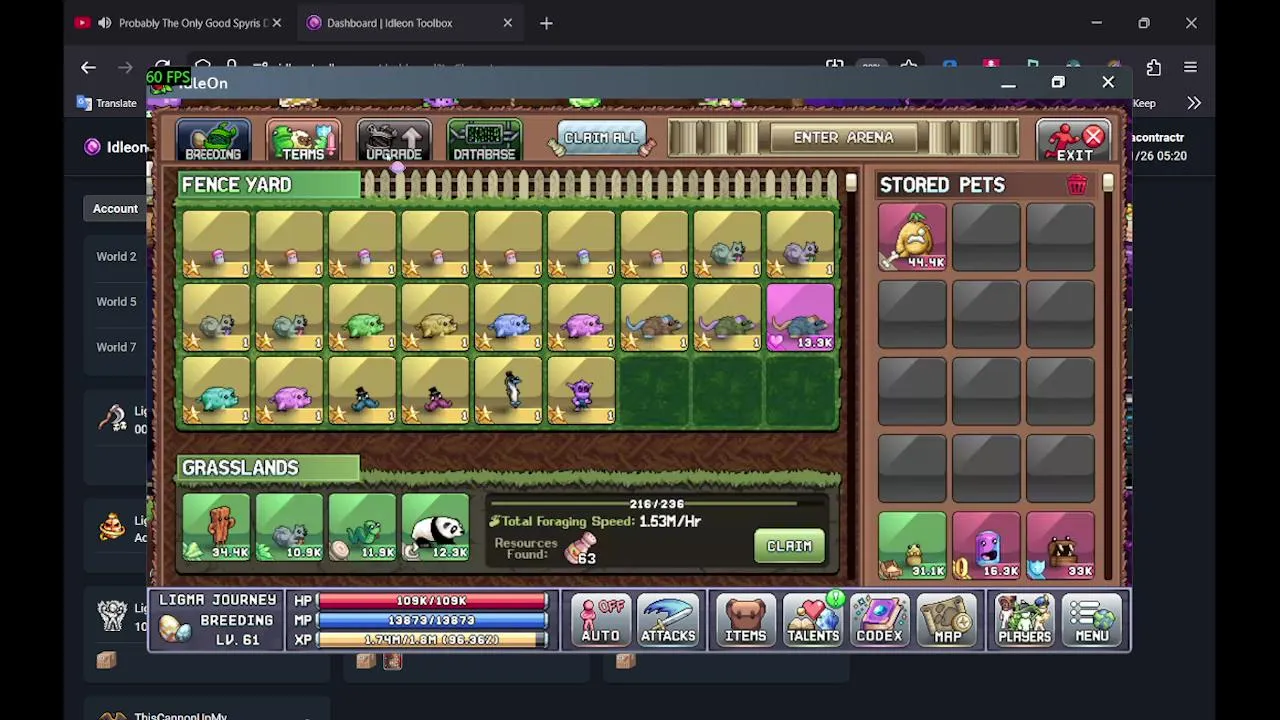This screenshot has width=1280, height=720.
Task: Select the purple stored pet 16.3K
Action: pos(986,545)
